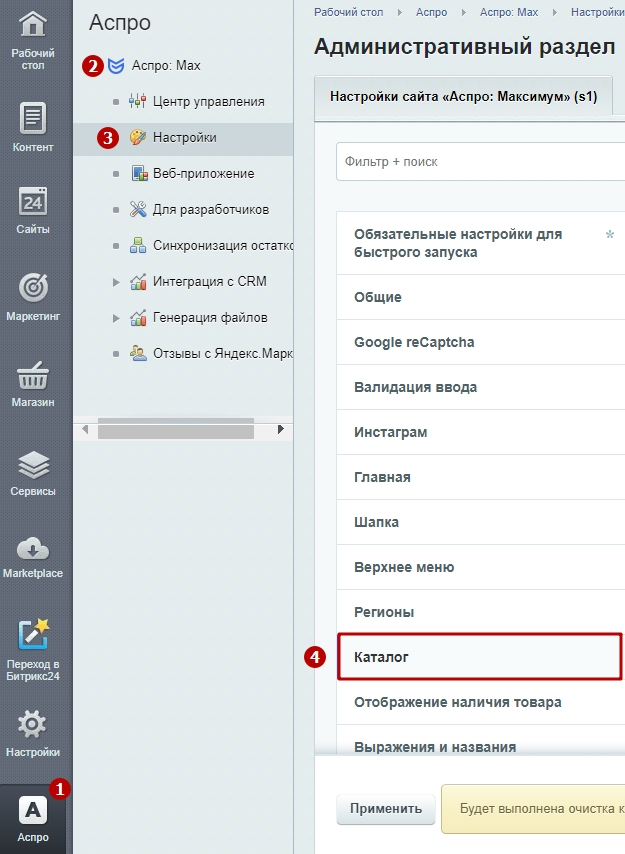This screenshot has height=854, width=625.
Task: Select Аспро: Max tree item text
Action: point(166,66)
